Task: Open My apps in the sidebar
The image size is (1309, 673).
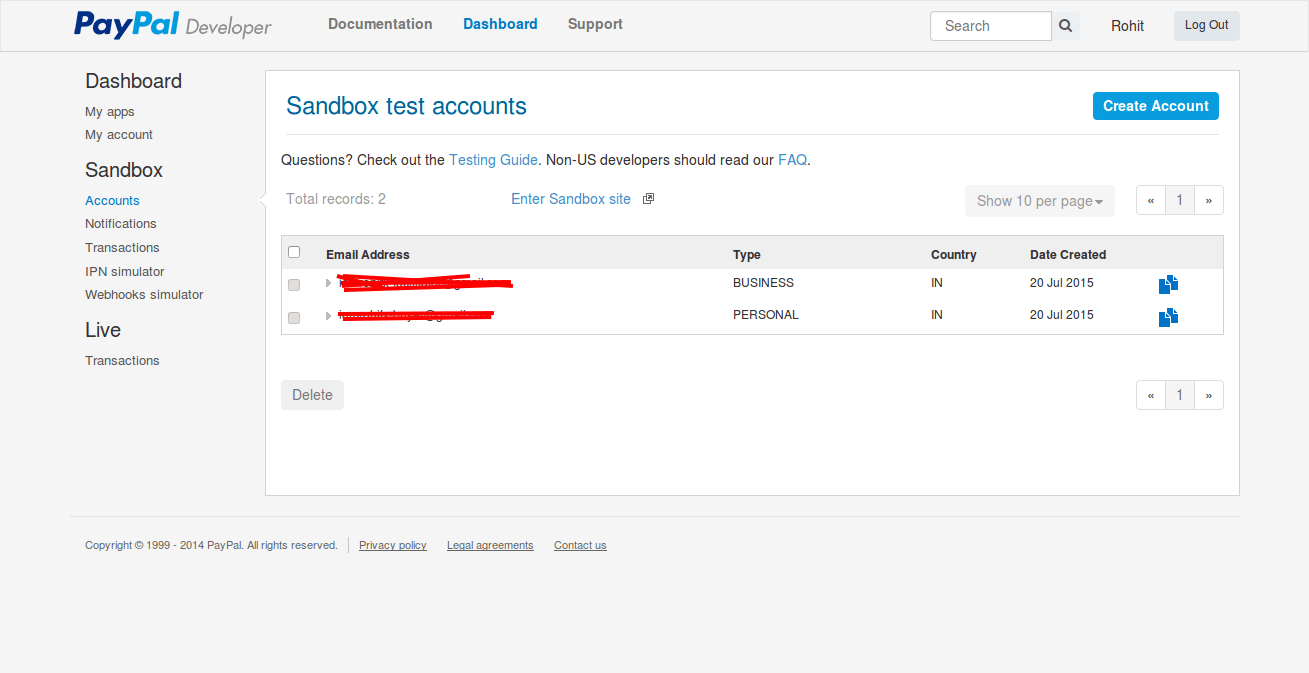Action: point(110,112)
